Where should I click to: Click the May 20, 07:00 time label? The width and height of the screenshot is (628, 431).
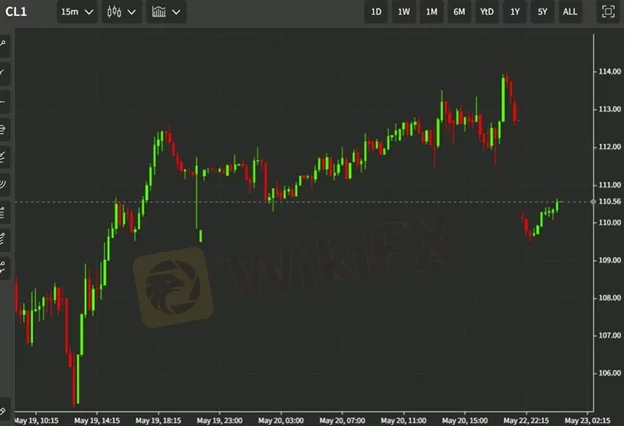coord(342,421)
